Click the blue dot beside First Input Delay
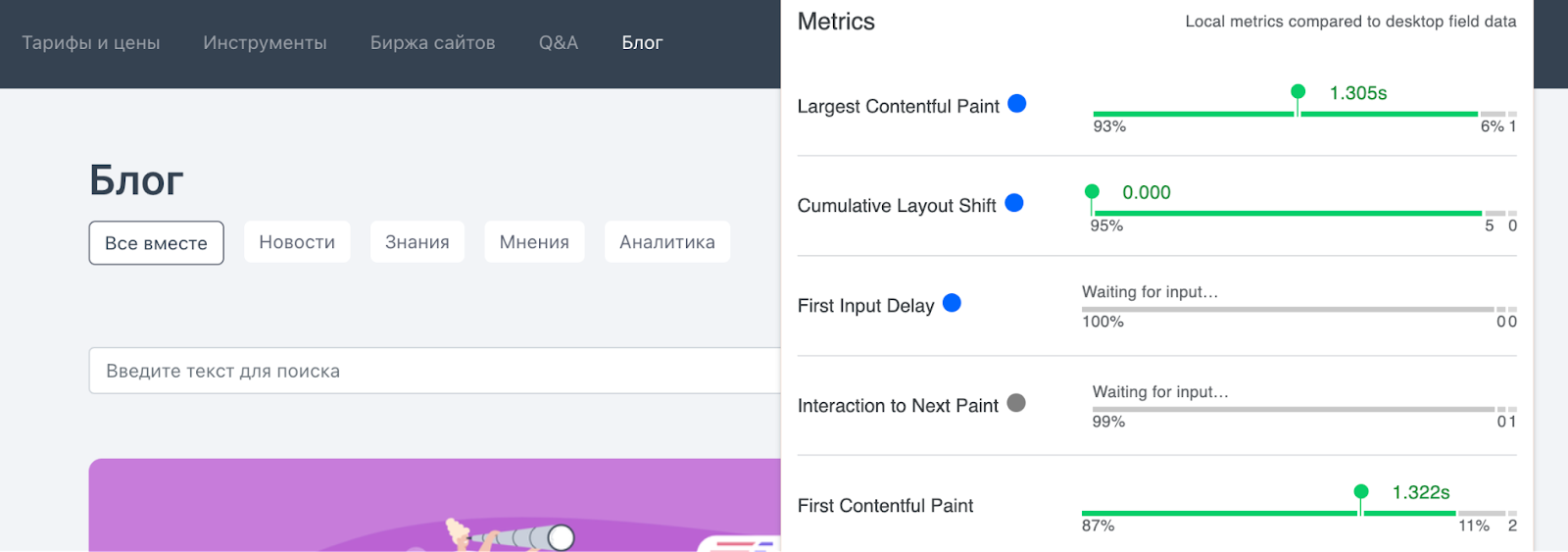Viewport: 1568px width, 552px height. click(x=952, y=303)
